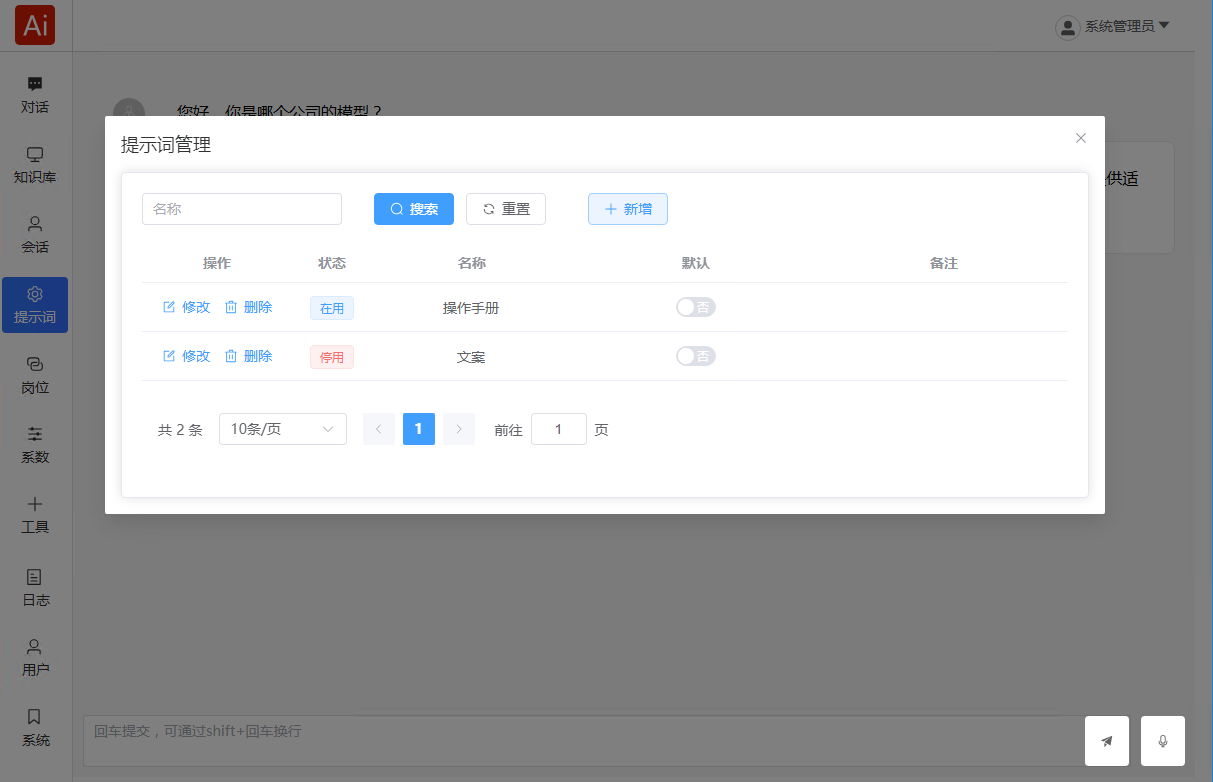Toggle default switch for 文案

click(x=695, y=356)
